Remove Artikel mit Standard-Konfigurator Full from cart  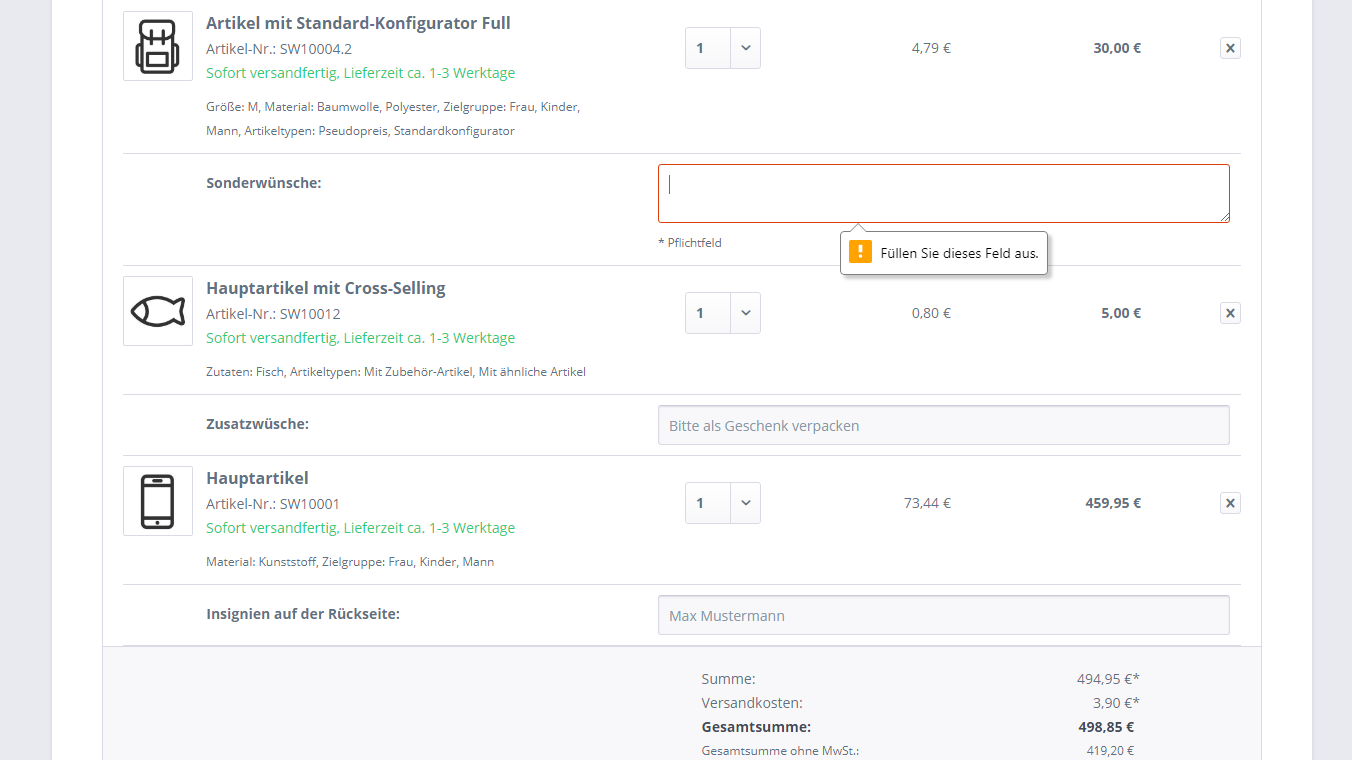point(1230,48)
